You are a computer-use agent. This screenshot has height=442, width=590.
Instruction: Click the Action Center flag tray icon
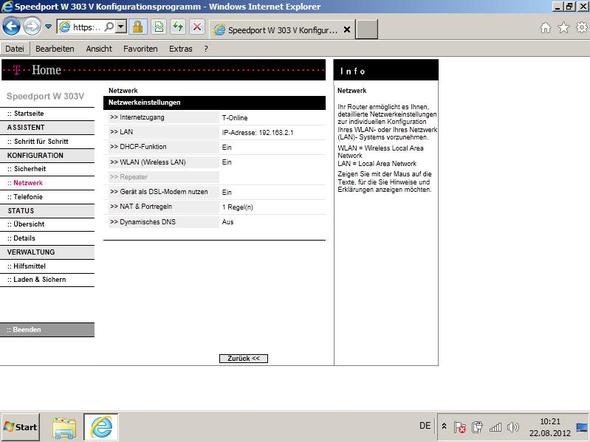point(460,427)
